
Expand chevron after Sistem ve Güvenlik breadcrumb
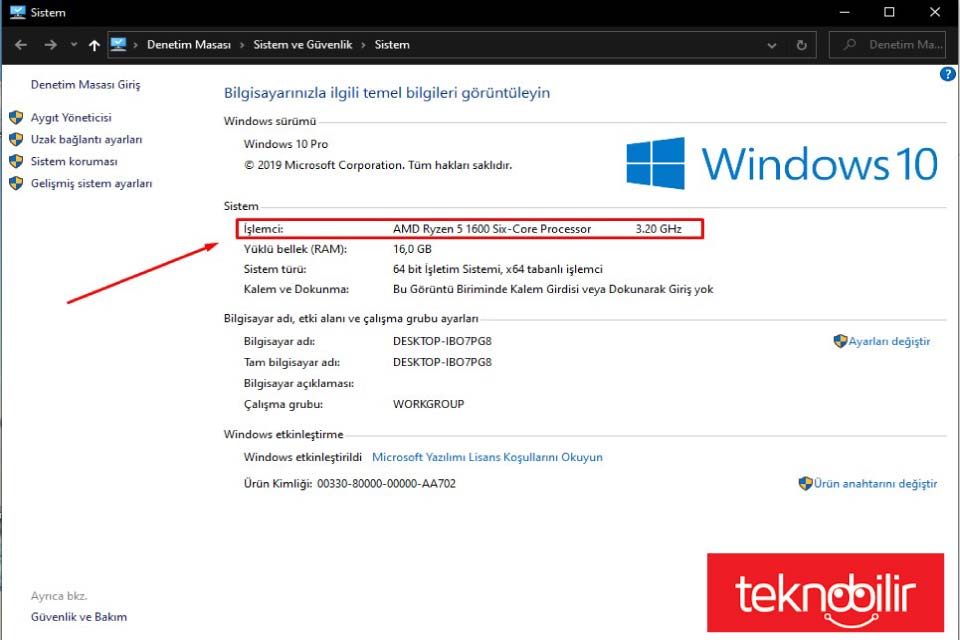coord(363,45)
